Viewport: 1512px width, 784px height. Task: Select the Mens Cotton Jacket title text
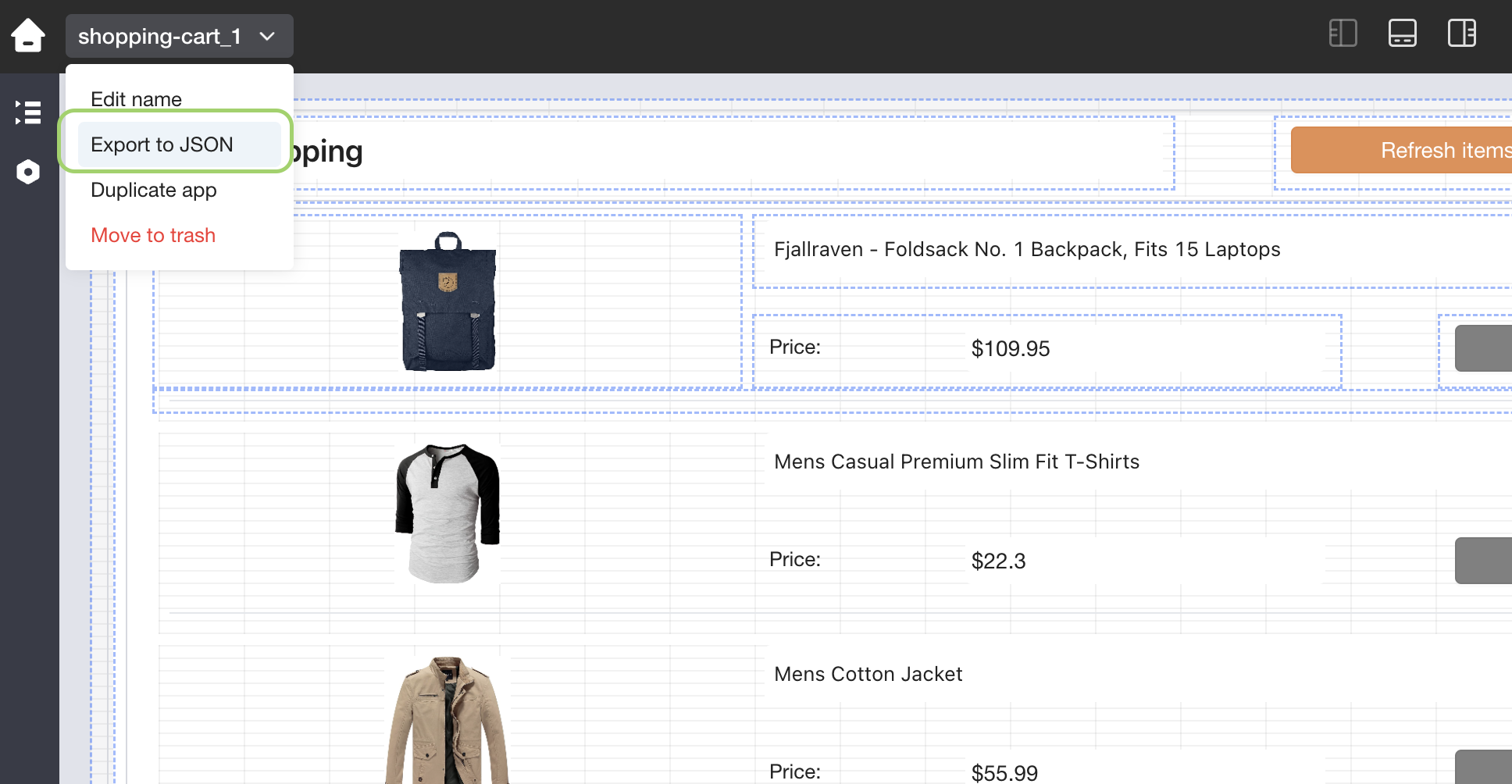(868, 675)
